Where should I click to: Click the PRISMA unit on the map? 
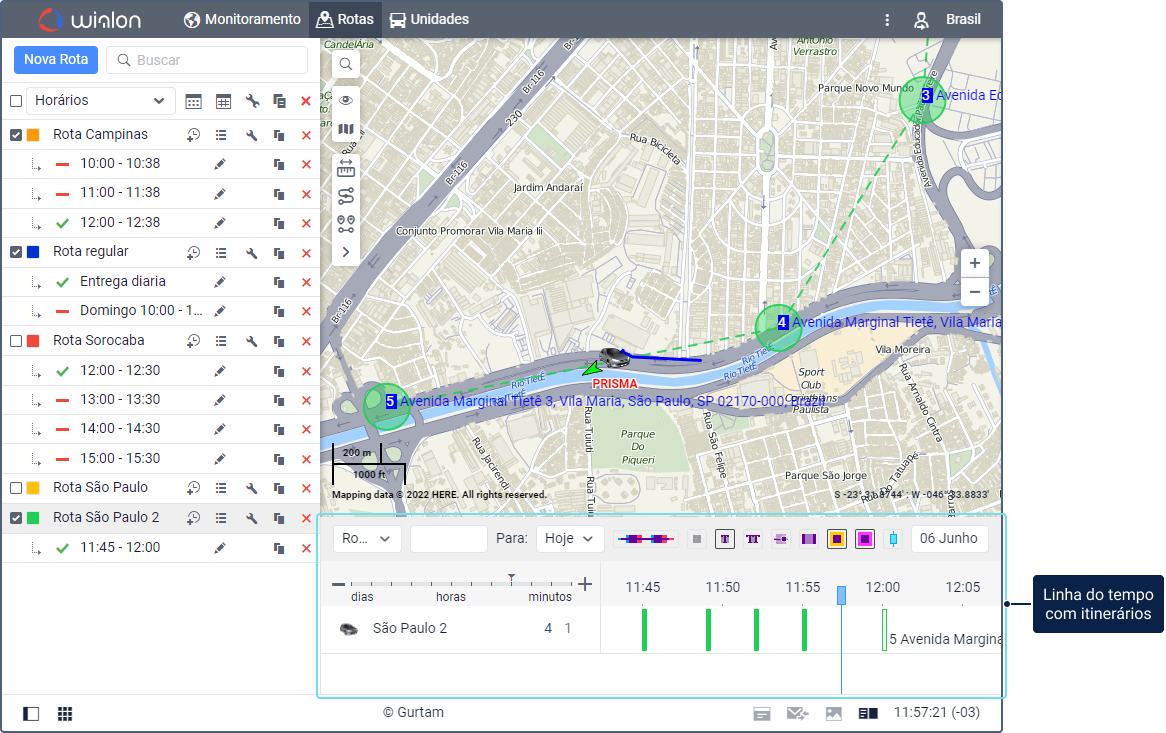(x=614, y=358)
